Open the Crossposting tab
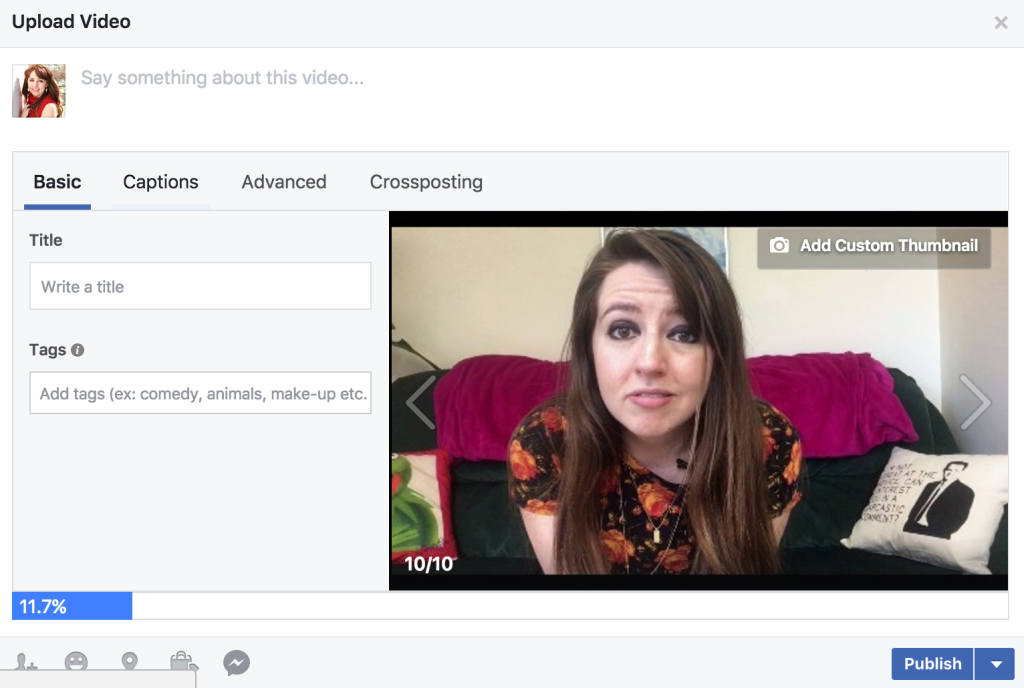 tap(426, 182)
